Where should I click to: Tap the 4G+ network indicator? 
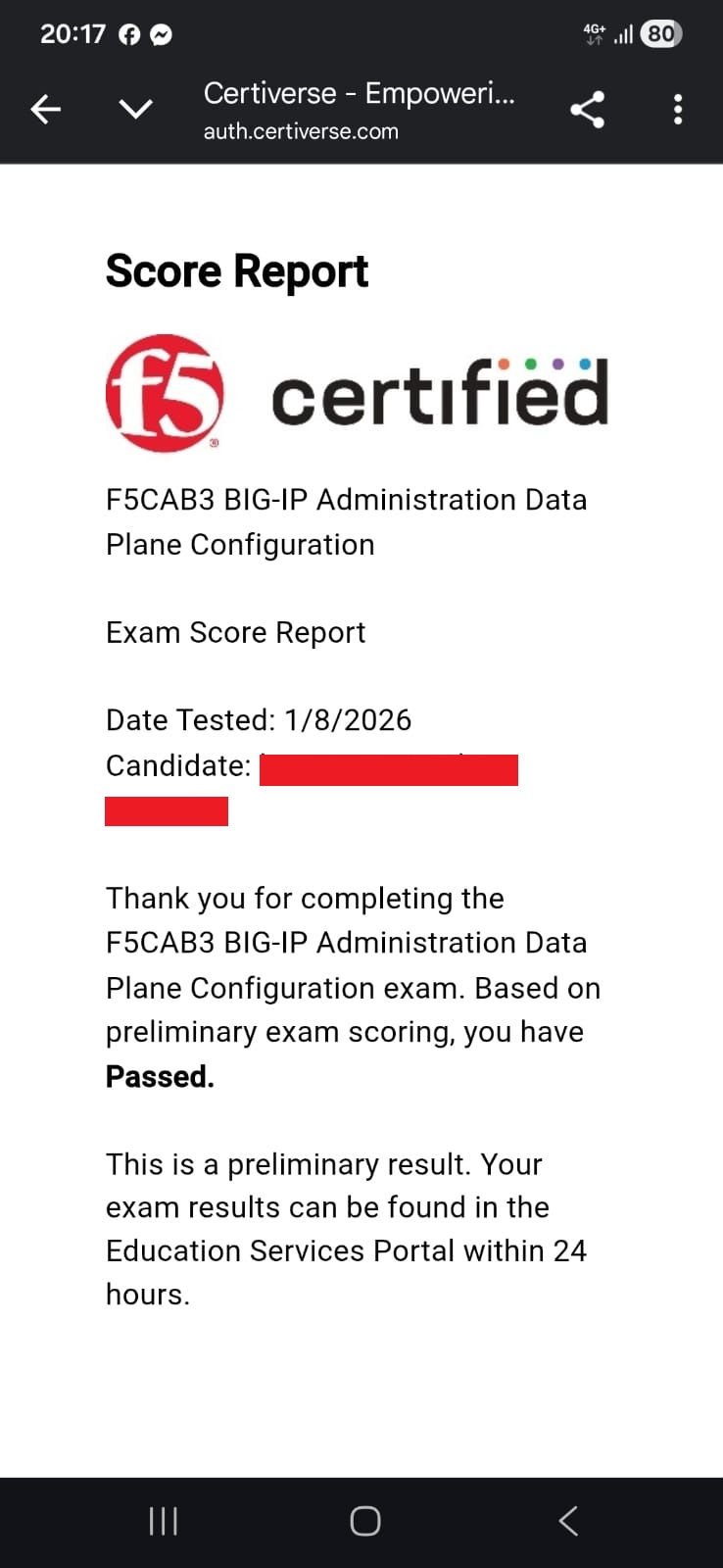594,34
